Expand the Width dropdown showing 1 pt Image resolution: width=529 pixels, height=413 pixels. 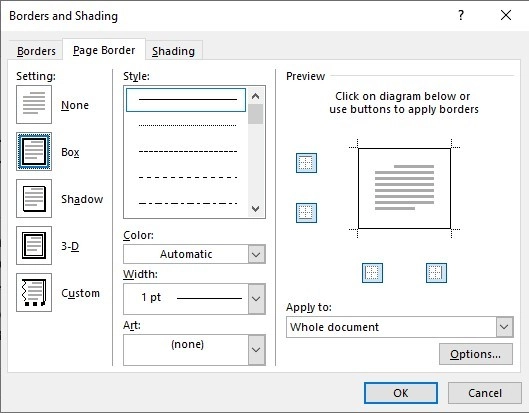coord(194,299)
